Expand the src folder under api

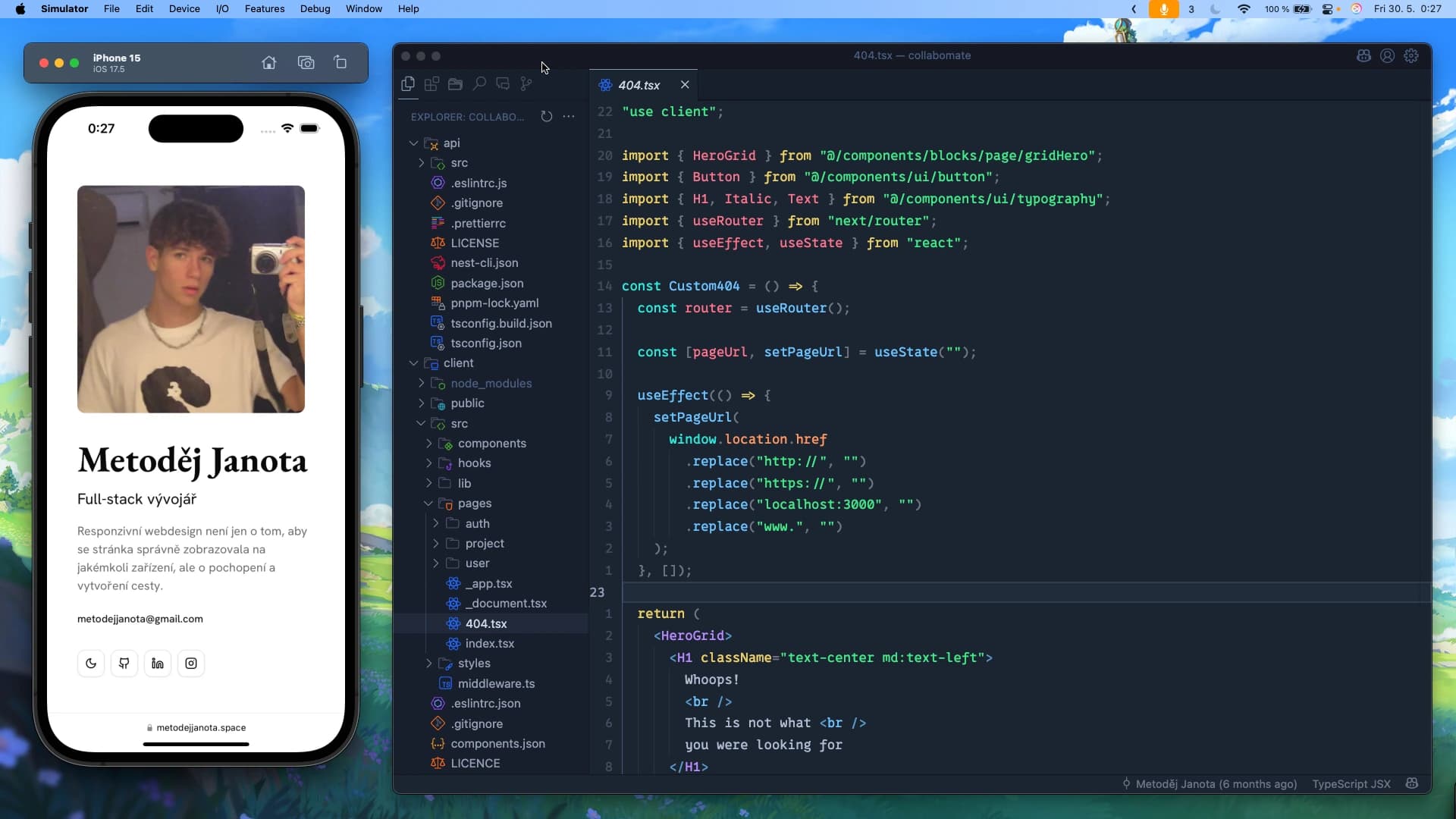[x=421, y=163]
